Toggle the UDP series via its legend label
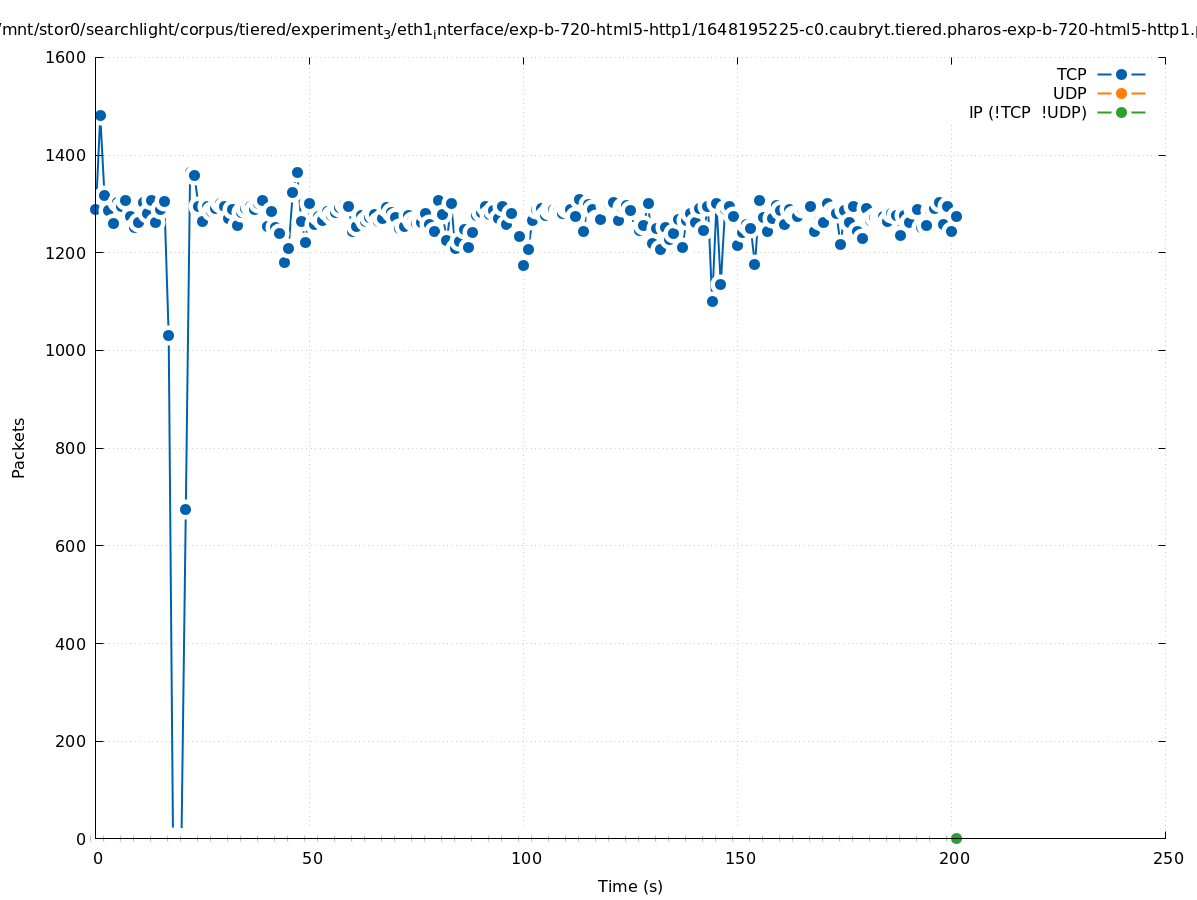The width and height of the screenshot is (1197, 900). click(x=1069, y=93)
